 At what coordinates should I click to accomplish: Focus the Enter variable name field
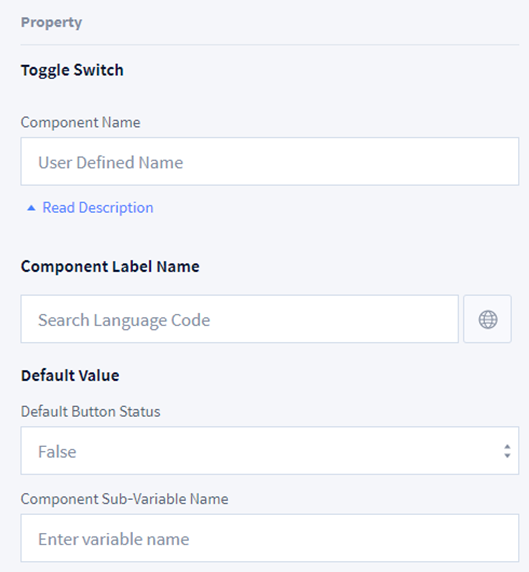(x=270, y=538)
